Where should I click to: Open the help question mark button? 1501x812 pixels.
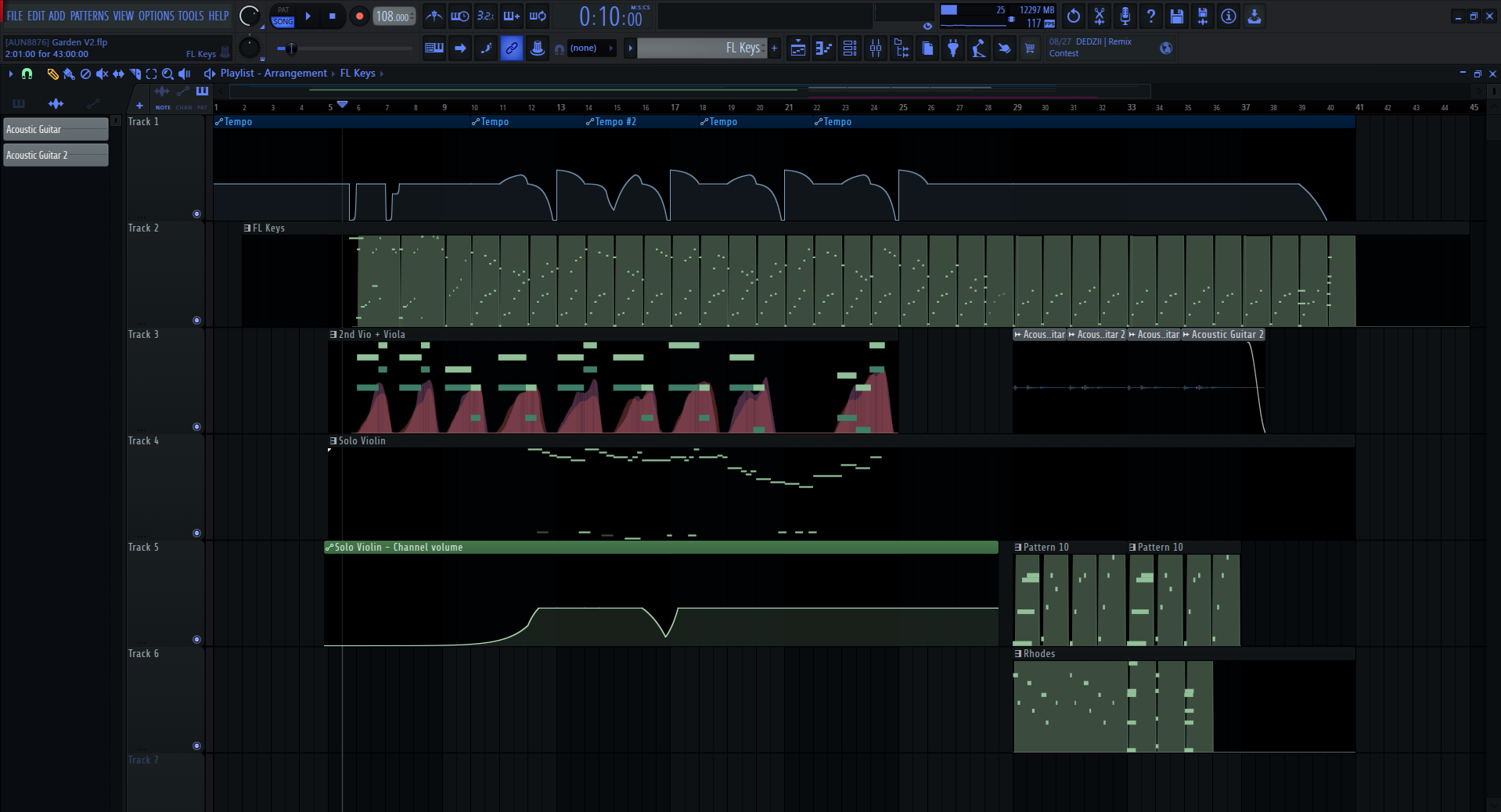coord(1151,16)
